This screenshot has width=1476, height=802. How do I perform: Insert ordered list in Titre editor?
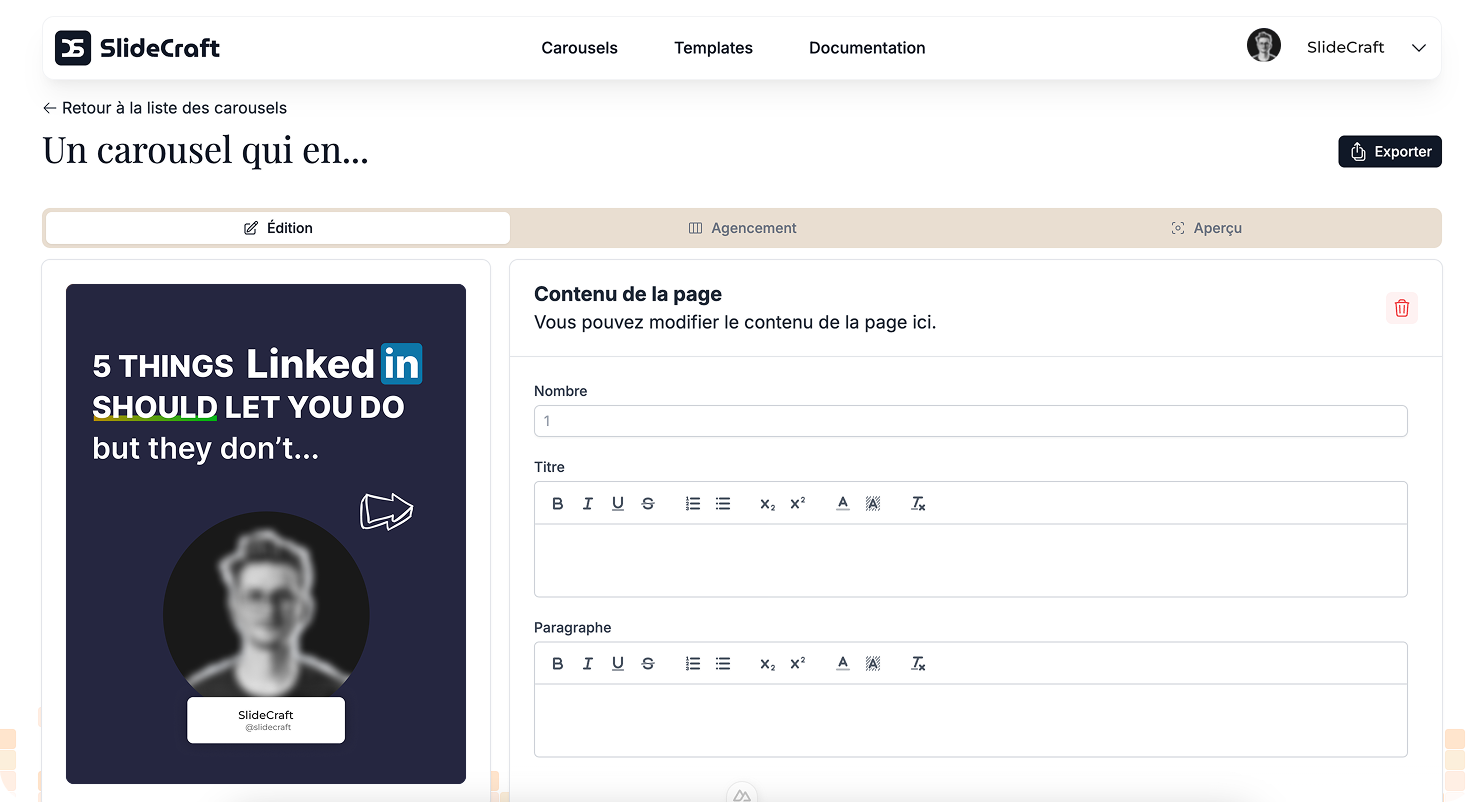[693, 504]
